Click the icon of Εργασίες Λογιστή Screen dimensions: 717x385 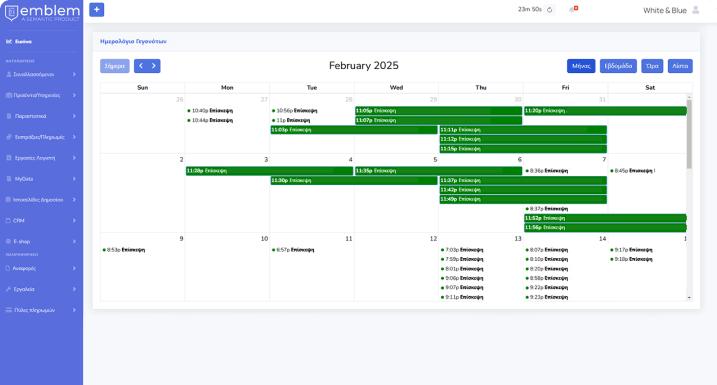click(9, 158)
